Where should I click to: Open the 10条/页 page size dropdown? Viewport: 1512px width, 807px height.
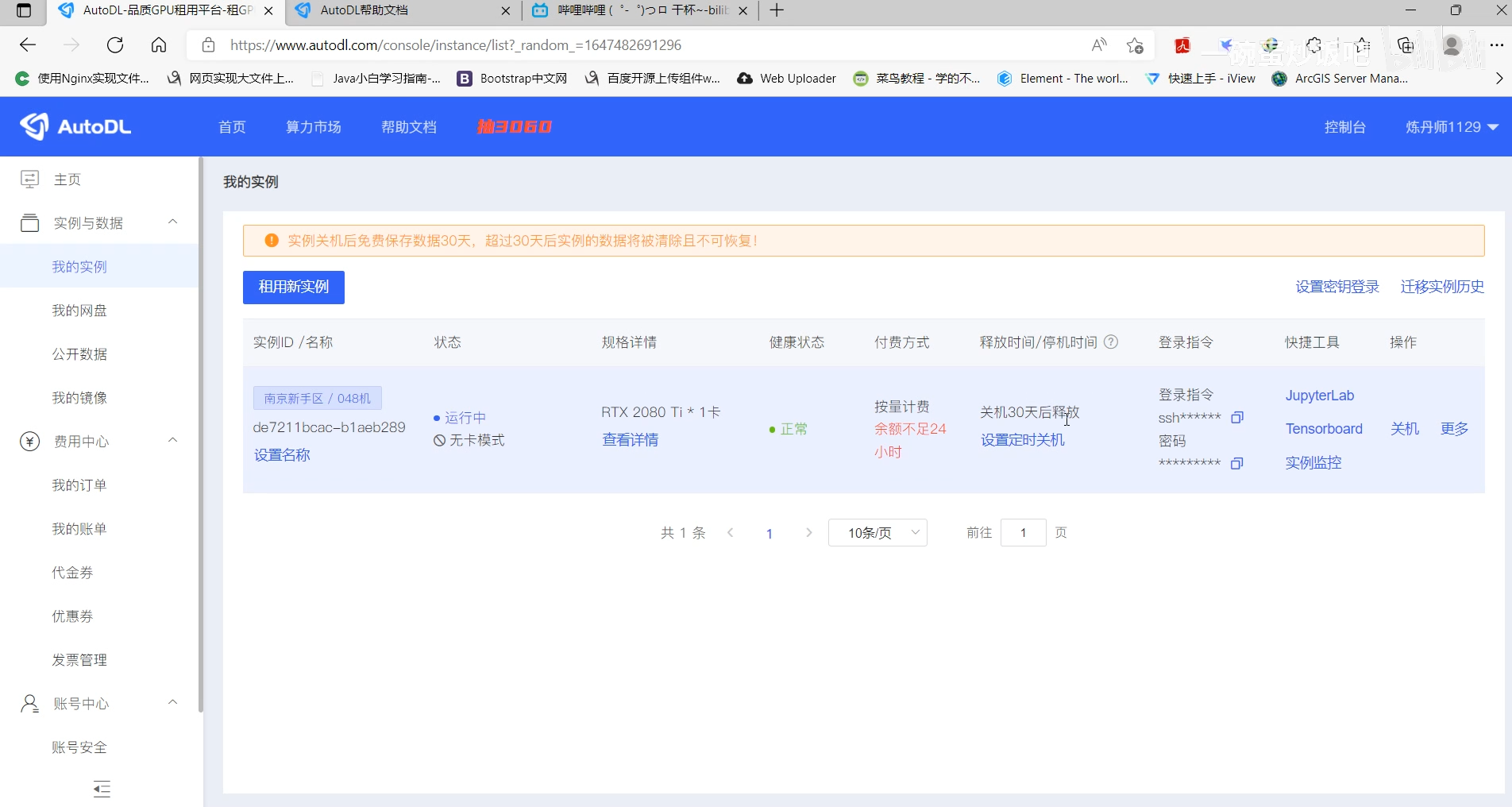click(877, 533)
